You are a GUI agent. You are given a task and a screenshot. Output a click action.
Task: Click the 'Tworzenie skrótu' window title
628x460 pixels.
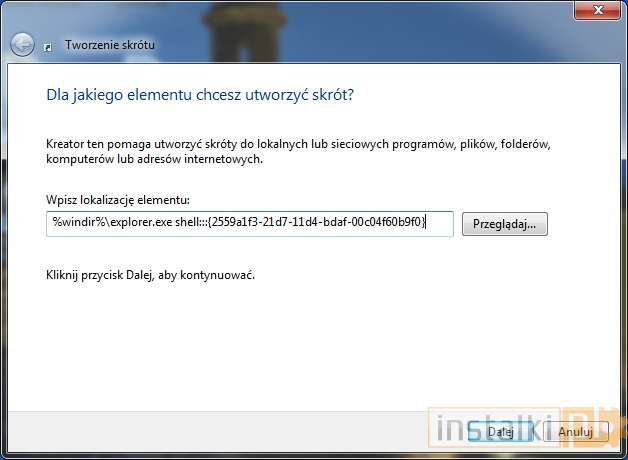(110, 45)
